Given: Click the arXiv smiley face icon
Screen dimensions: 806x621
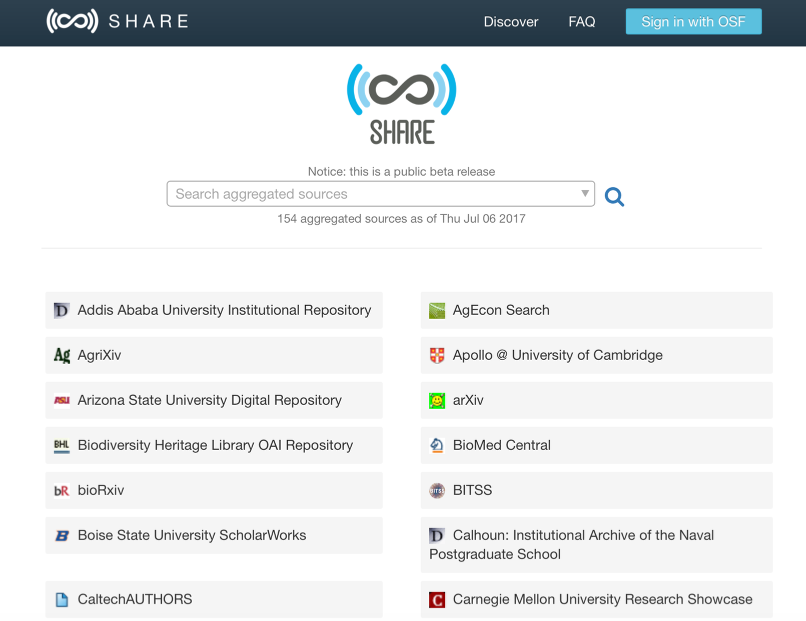Looking at the screenshot, I should pyautogui.click(x=437, y=400).
